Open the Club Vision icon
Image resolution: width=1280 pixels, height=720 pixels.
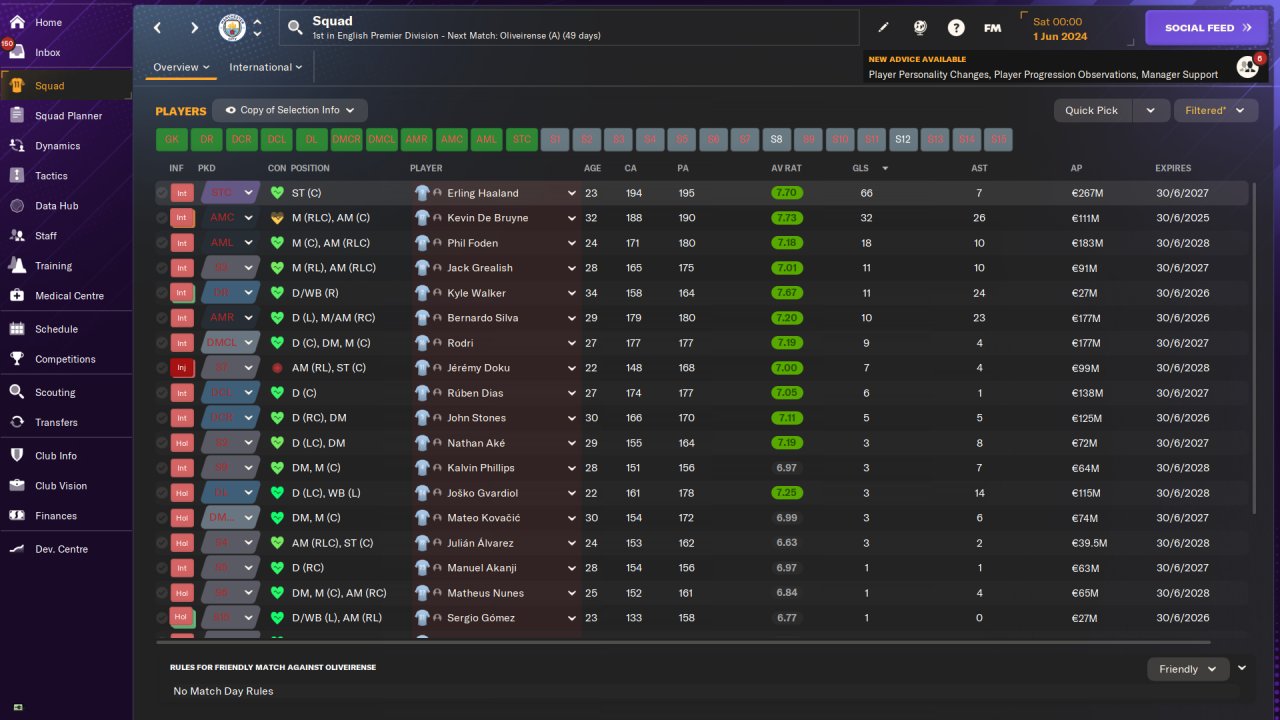pos(17,486)
